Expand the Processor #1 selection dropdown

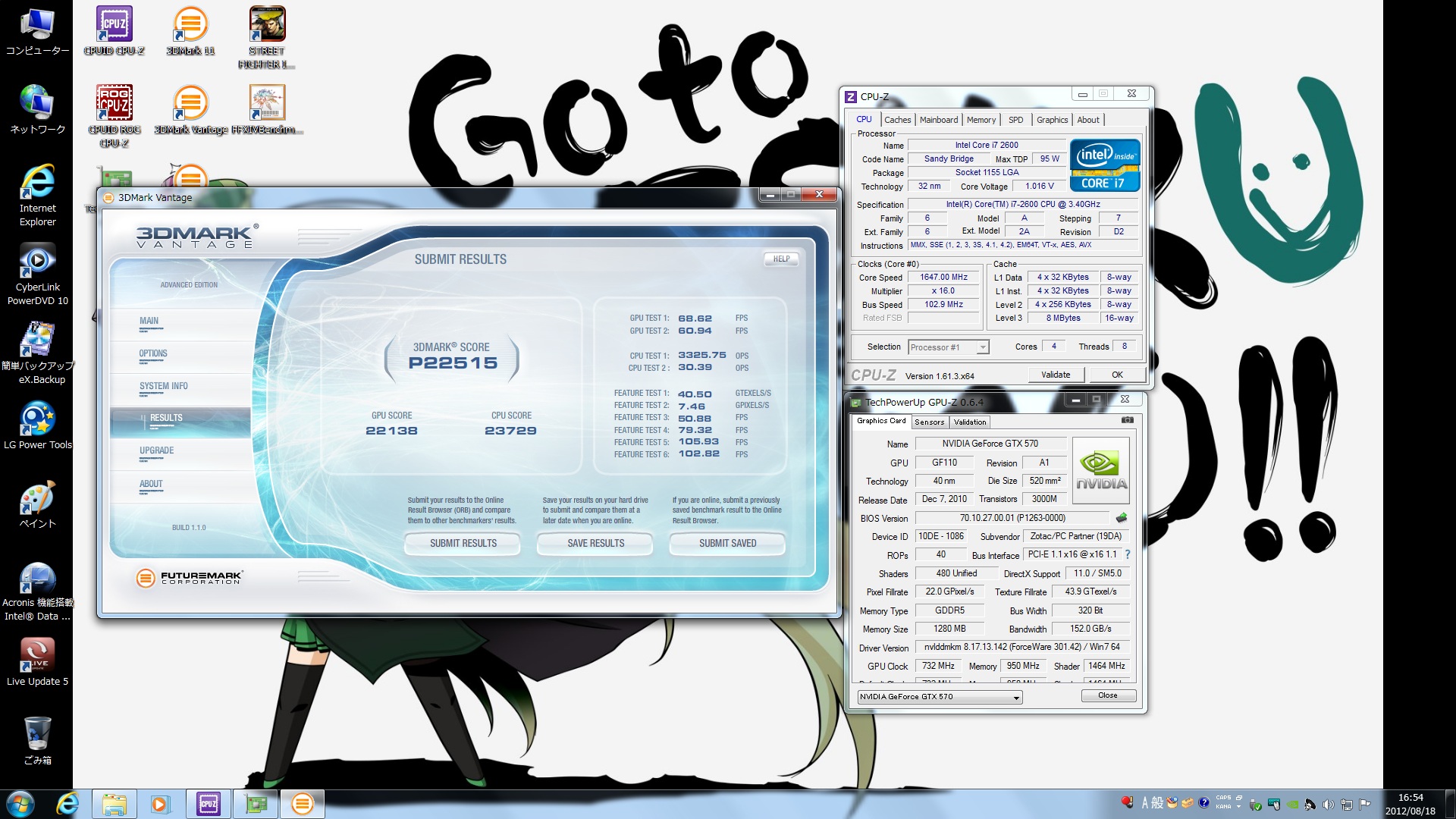(983, 347)
